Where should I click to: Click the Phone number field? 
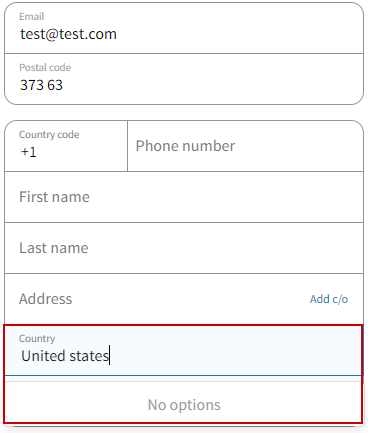[x=245, y=146]
